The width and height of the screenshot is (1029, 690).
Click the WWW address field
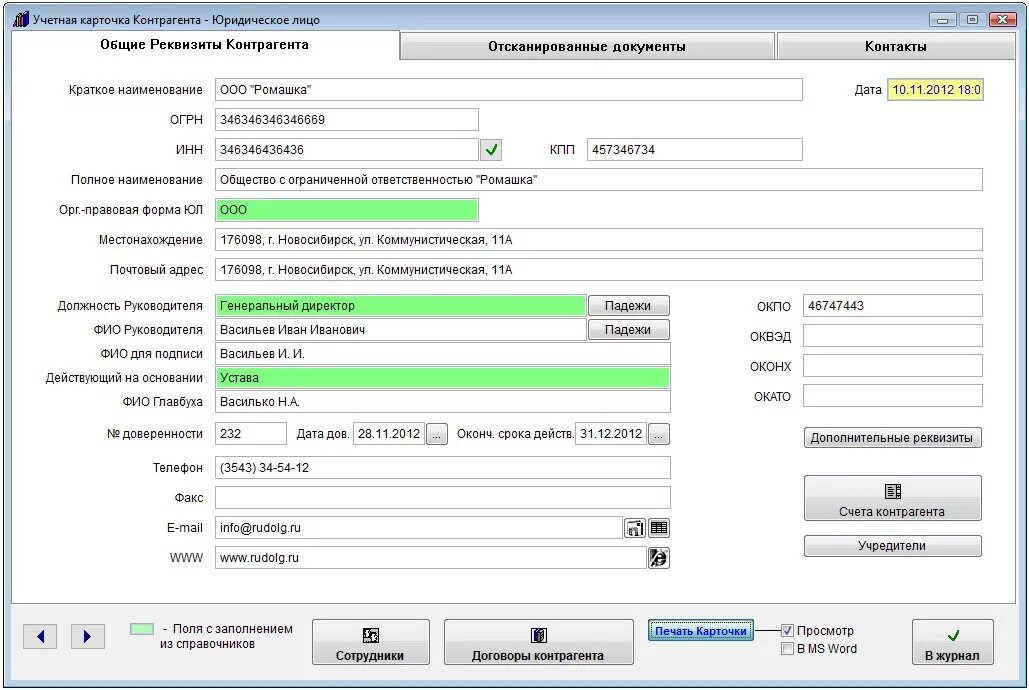(x=430, y=558)
